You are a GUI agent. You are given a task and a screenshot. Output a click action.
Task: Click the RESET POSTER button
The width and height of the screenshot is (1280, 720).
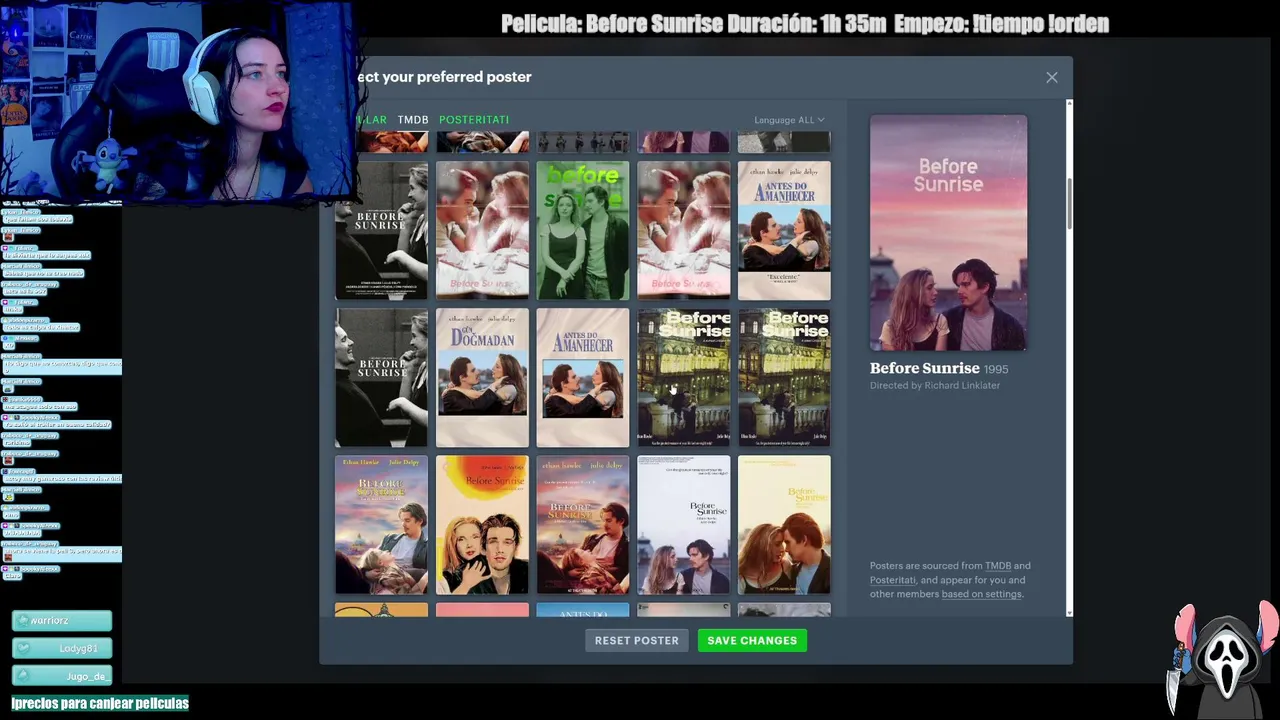[637, 641]
